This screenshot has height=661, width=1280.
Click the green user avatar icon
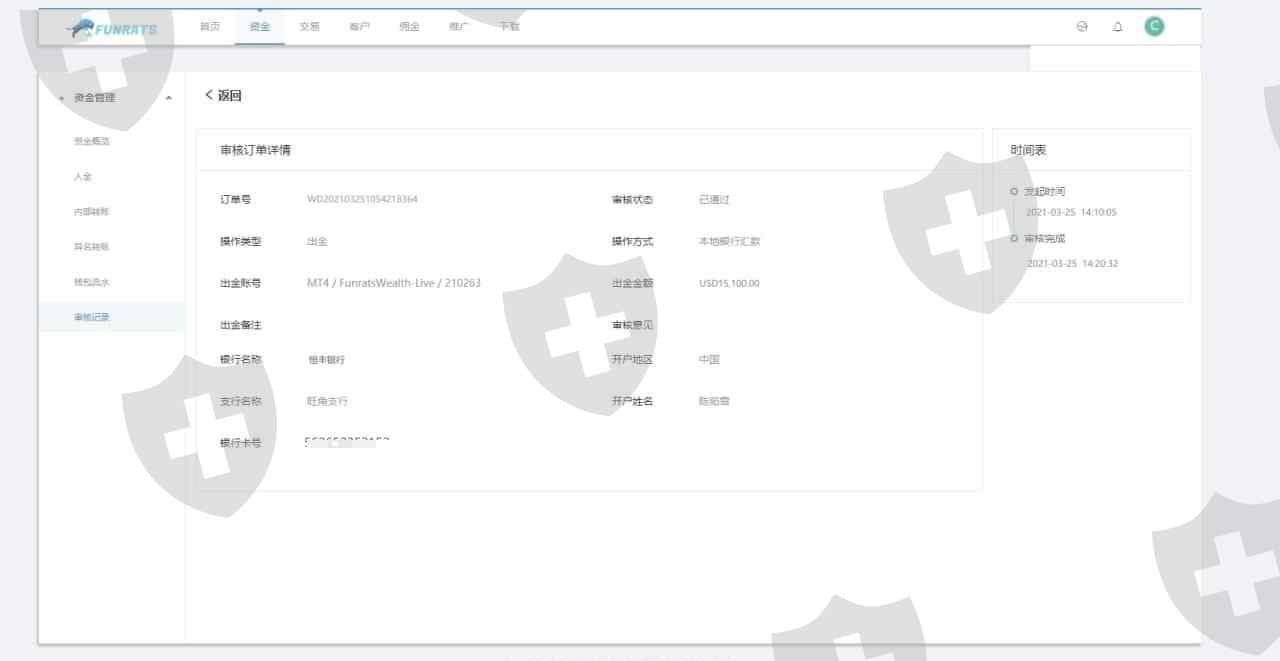coord(1154,27)
